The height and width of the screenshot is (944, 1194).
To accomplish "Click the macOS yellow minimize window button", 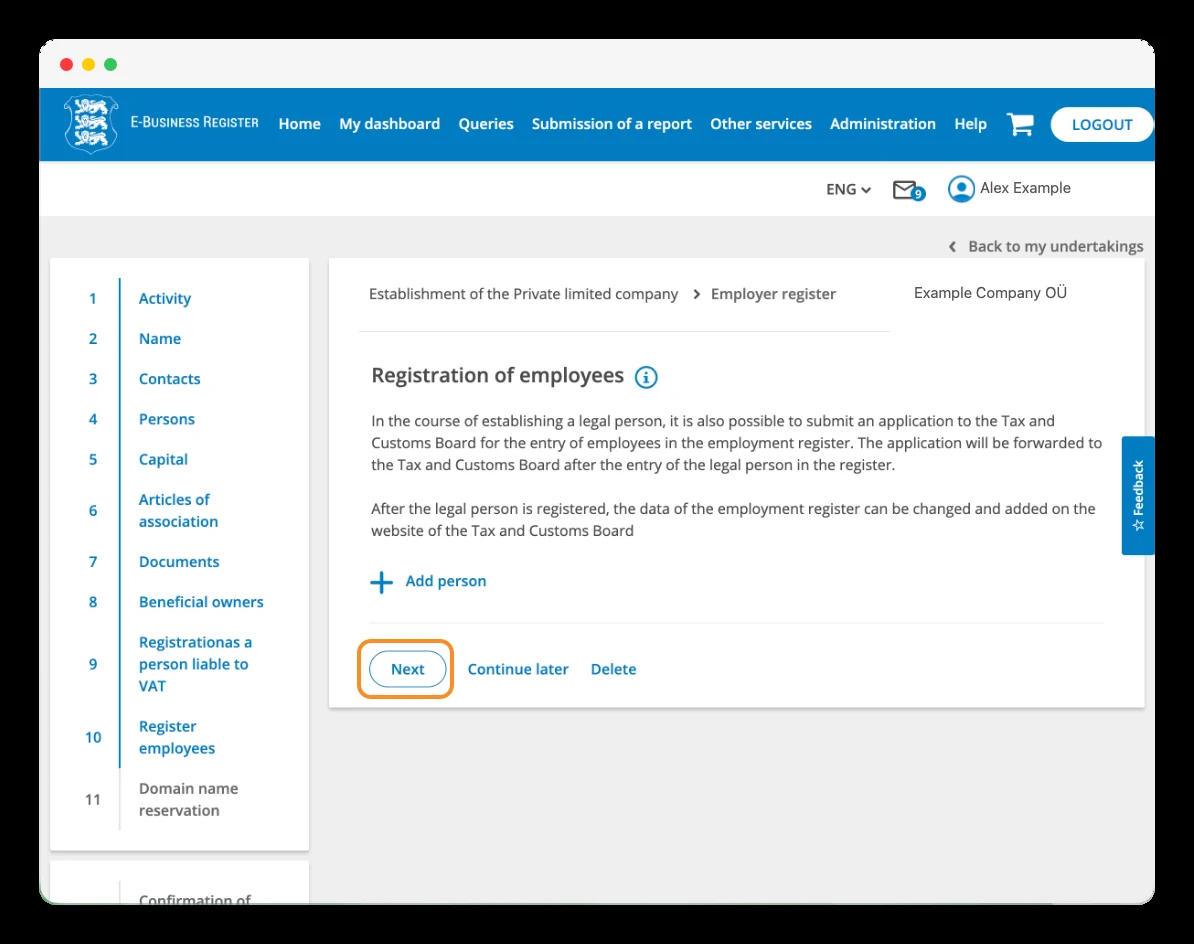I will (88, 65).
